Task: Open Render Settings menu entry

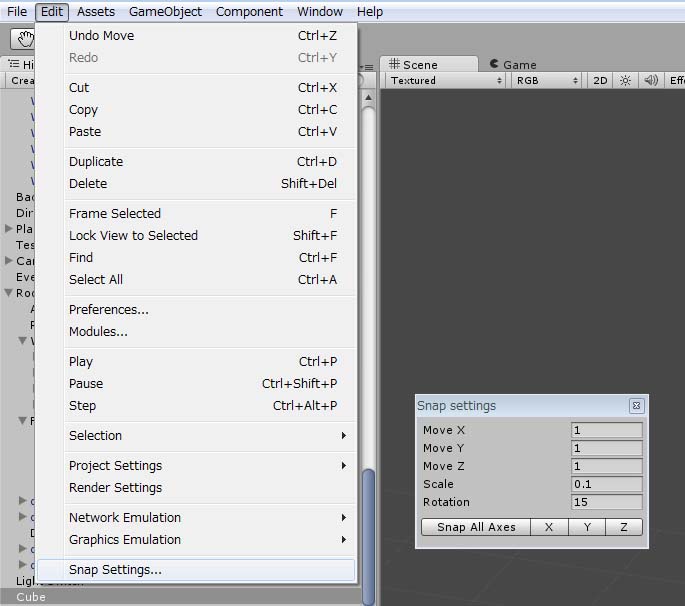Action: tap(197, 487)
